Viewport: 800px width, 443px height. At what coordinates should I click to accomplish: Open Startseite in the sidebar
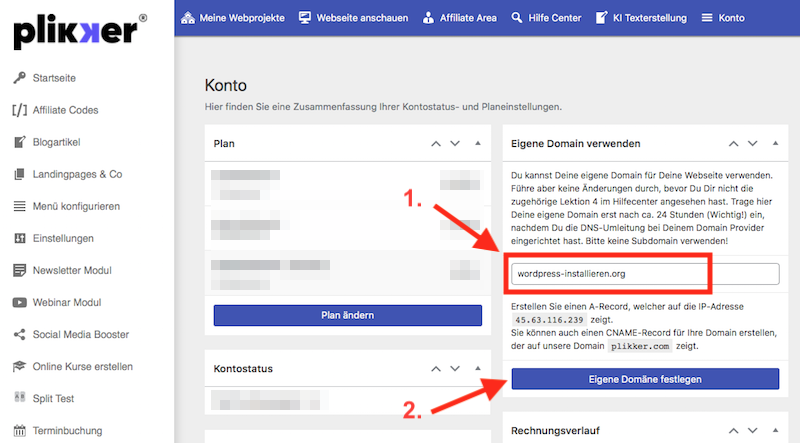[54, 78]
